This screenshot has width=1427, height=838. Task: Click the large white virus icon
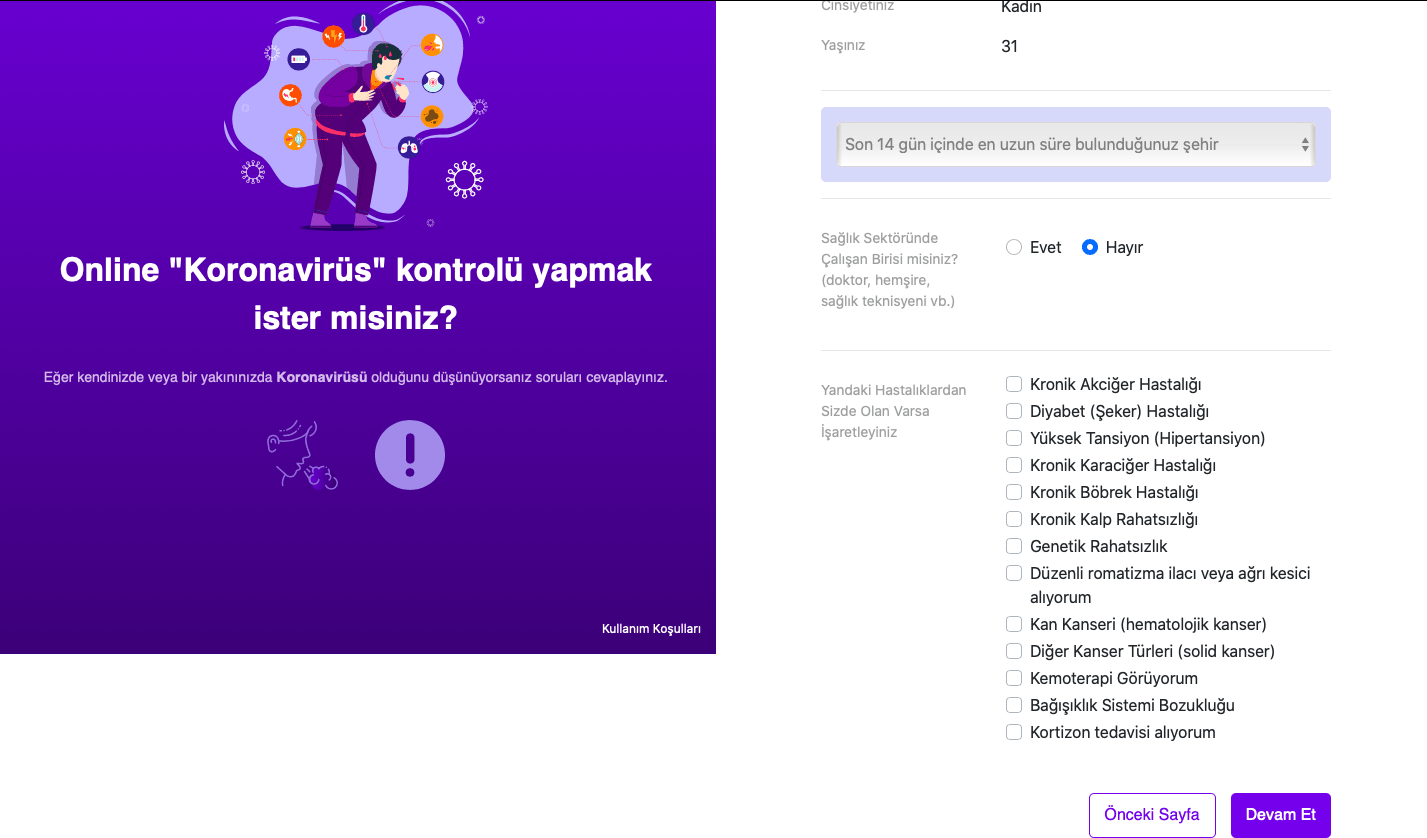464,179
